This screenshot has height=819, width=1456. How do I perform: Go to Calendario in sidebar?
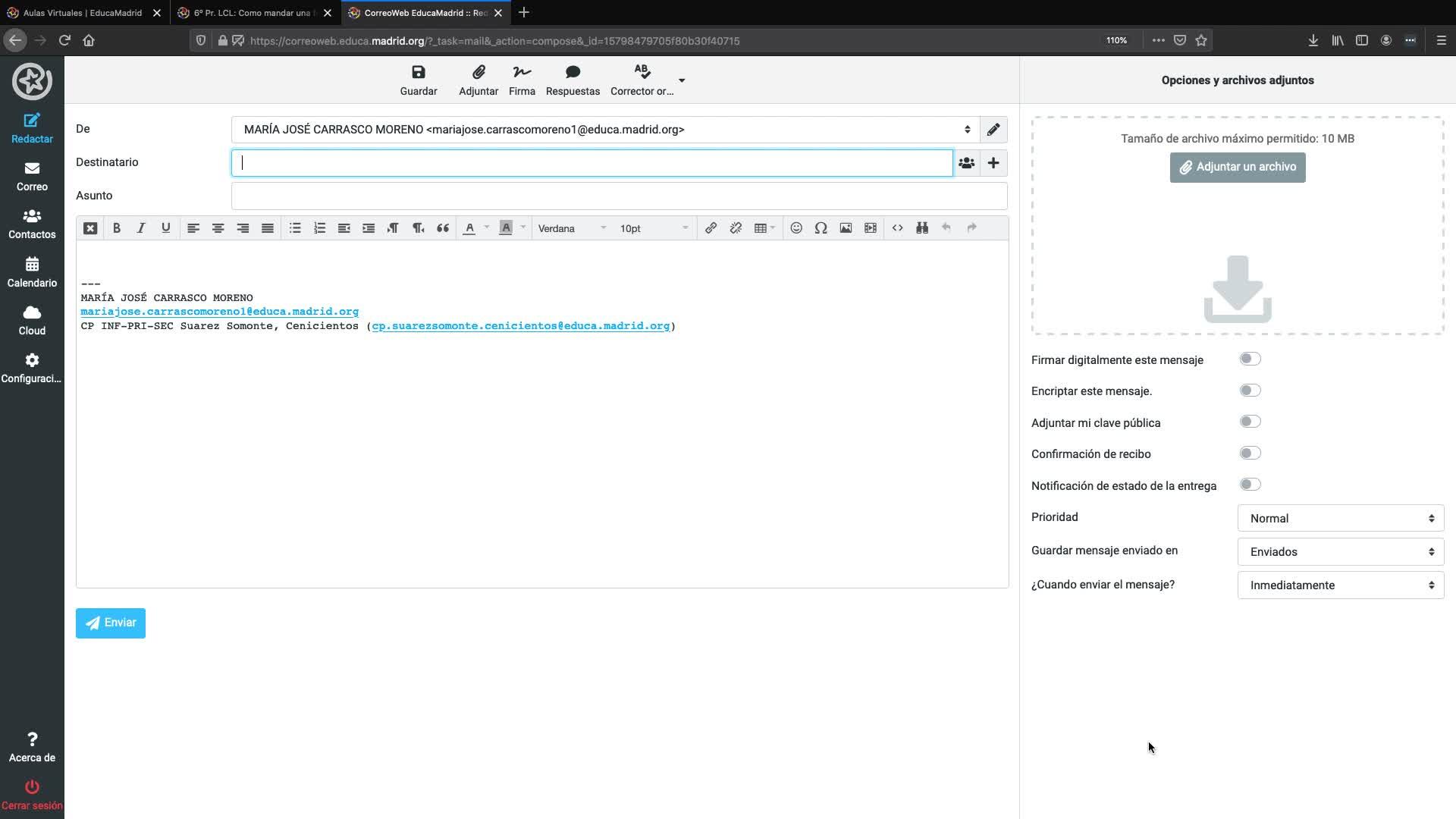click(x=32, y=271)
